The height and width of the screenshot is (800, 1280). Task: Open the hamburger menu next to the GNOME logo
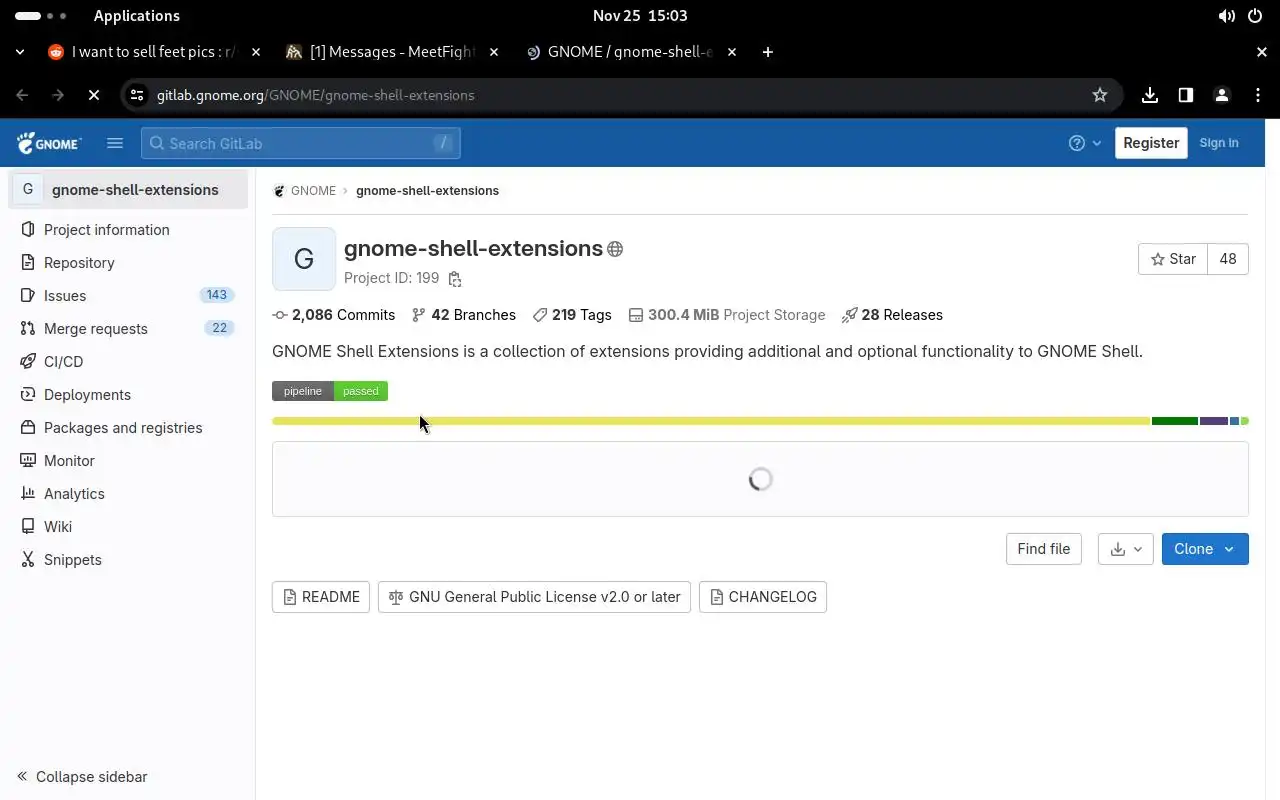click(x=115, y=143)
